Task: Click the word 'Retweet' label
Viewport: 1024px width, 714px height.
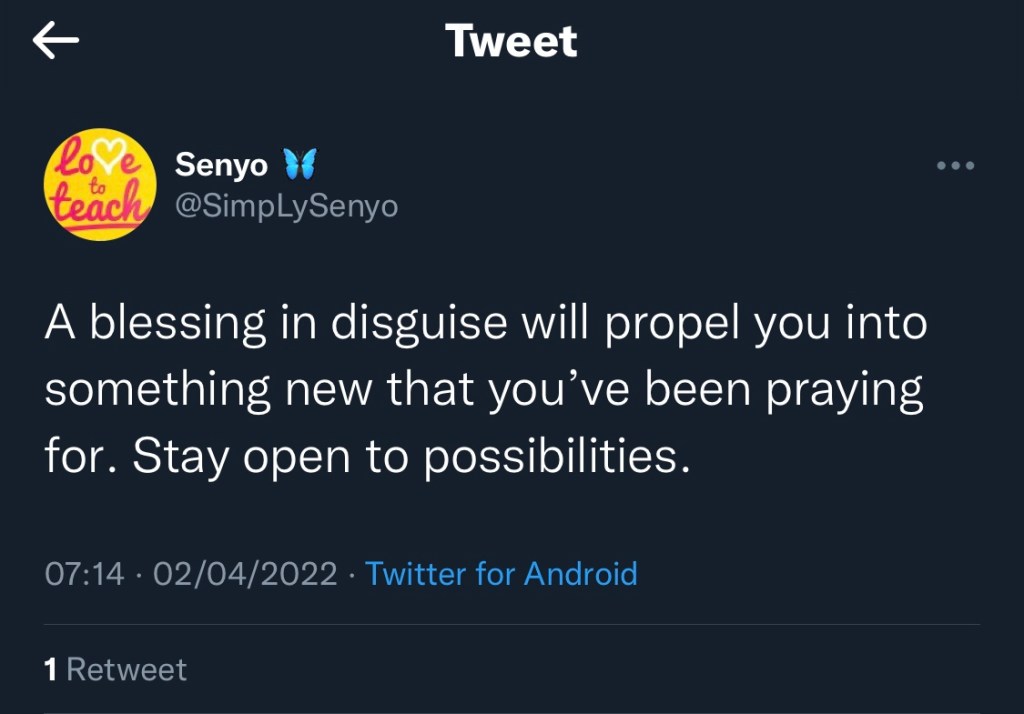Action: point(126,669)
